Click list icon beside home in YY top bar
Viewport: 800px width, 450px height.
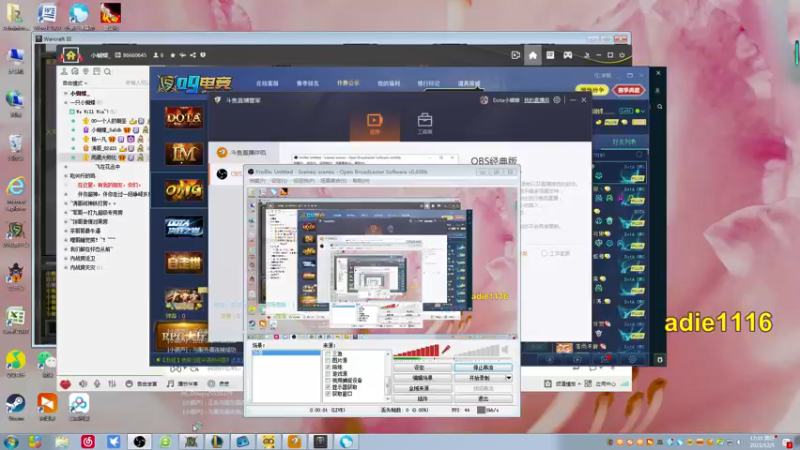point(550,55)
